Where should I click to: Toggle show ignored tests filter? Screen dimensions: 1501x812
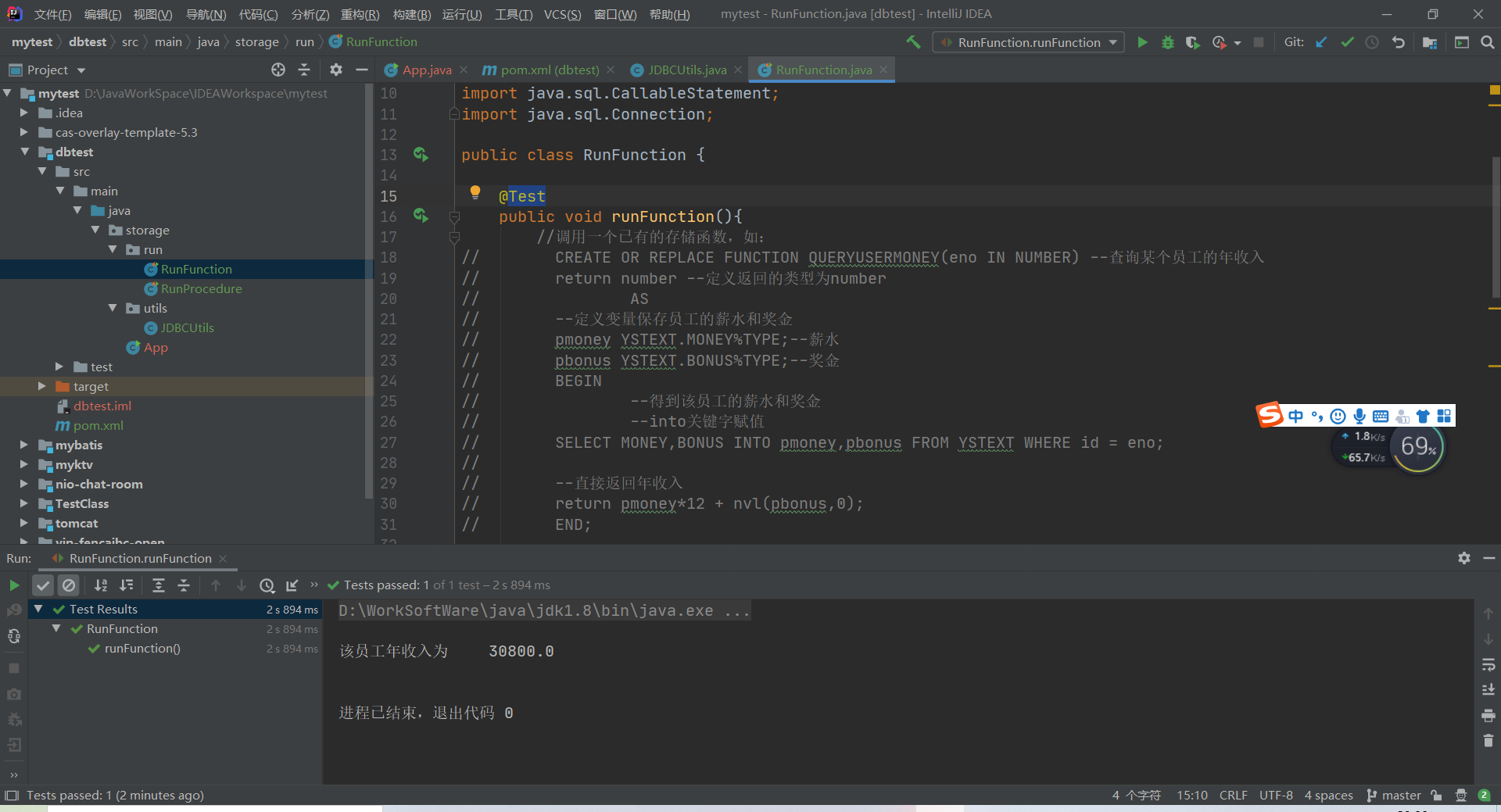(69, 585)
